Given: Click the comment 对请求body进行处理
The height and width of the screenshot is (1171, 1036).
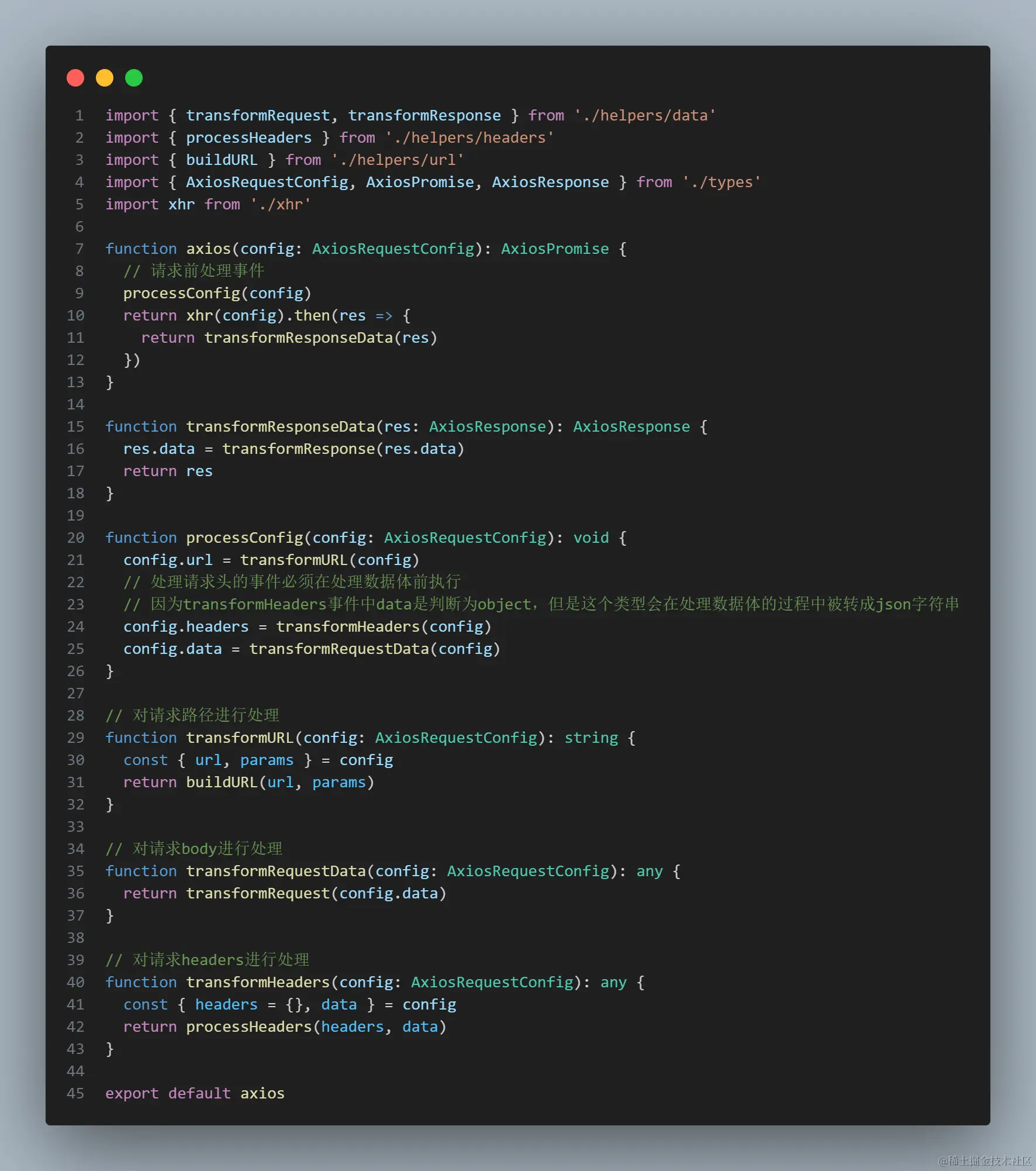Looking at the screenshot, I should [195, 849].
